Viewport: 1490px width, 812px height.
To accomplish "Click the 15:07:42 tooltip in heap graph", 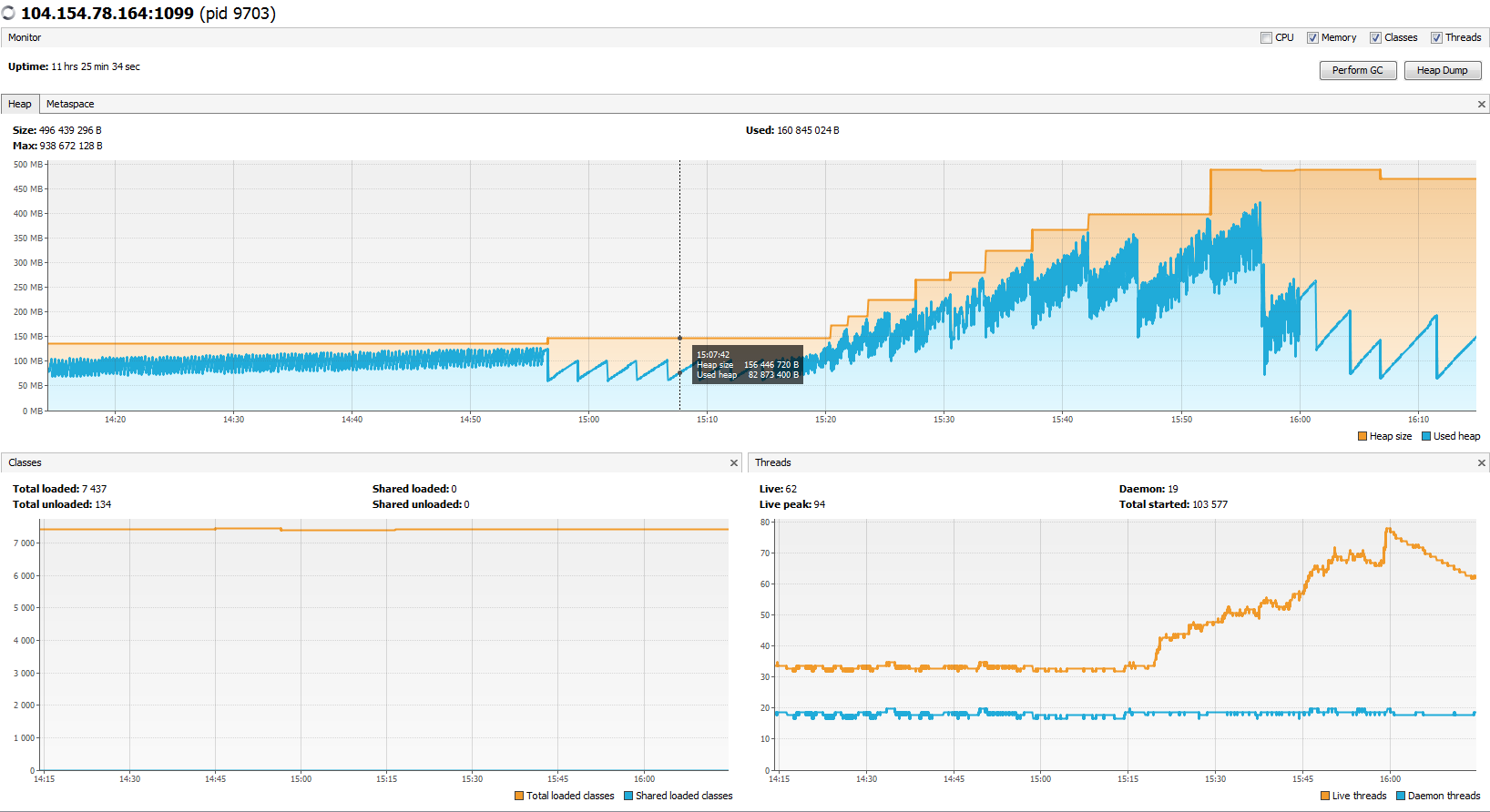I will click(747, 364).
